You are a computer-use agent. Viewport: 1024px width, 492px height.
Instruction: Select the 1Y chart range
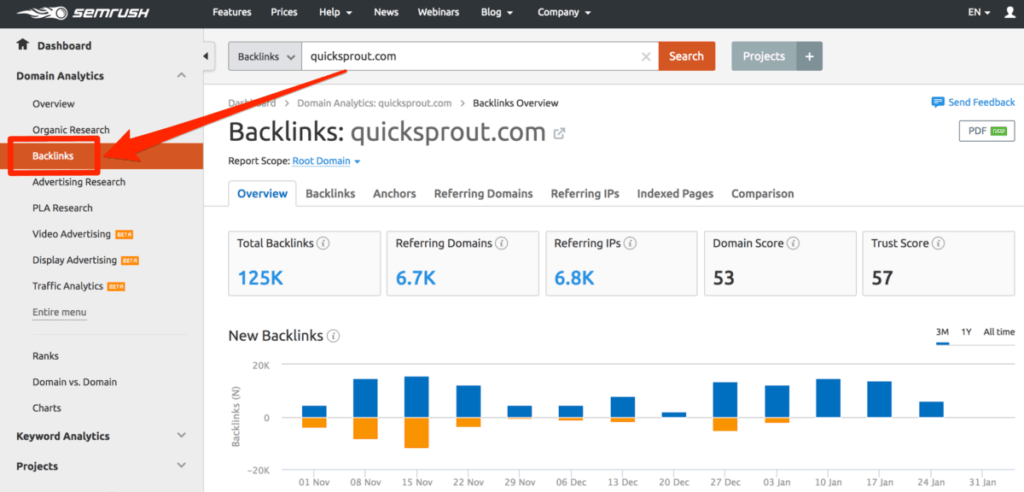tap(967, 332)
